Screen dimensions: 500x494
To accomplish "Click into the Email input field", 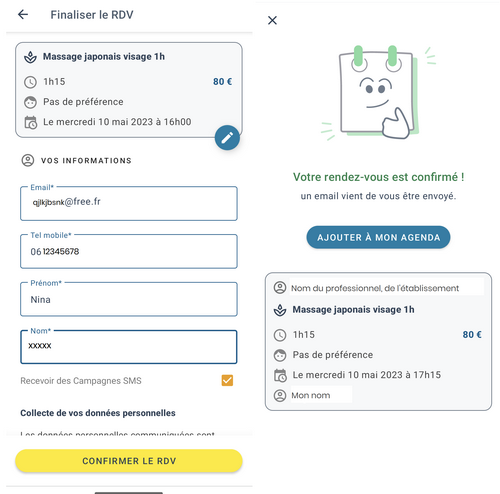I will click(x=129, y=203).
